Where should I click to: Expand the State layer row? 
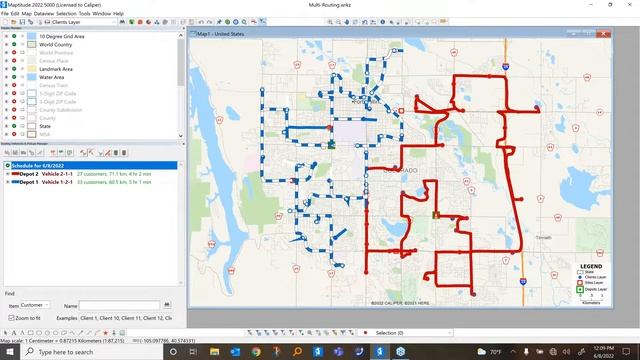6,126
